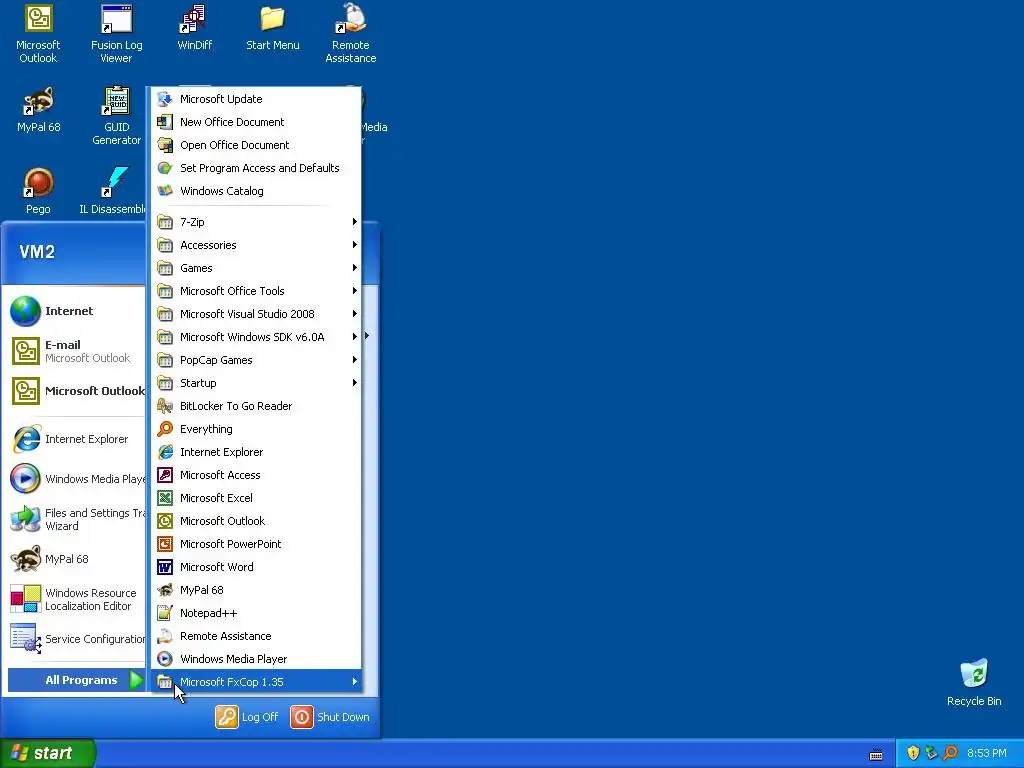1024x768 pixels.
Task: Click Safely Remove Hardware tray icon
Action: [931, 753]
